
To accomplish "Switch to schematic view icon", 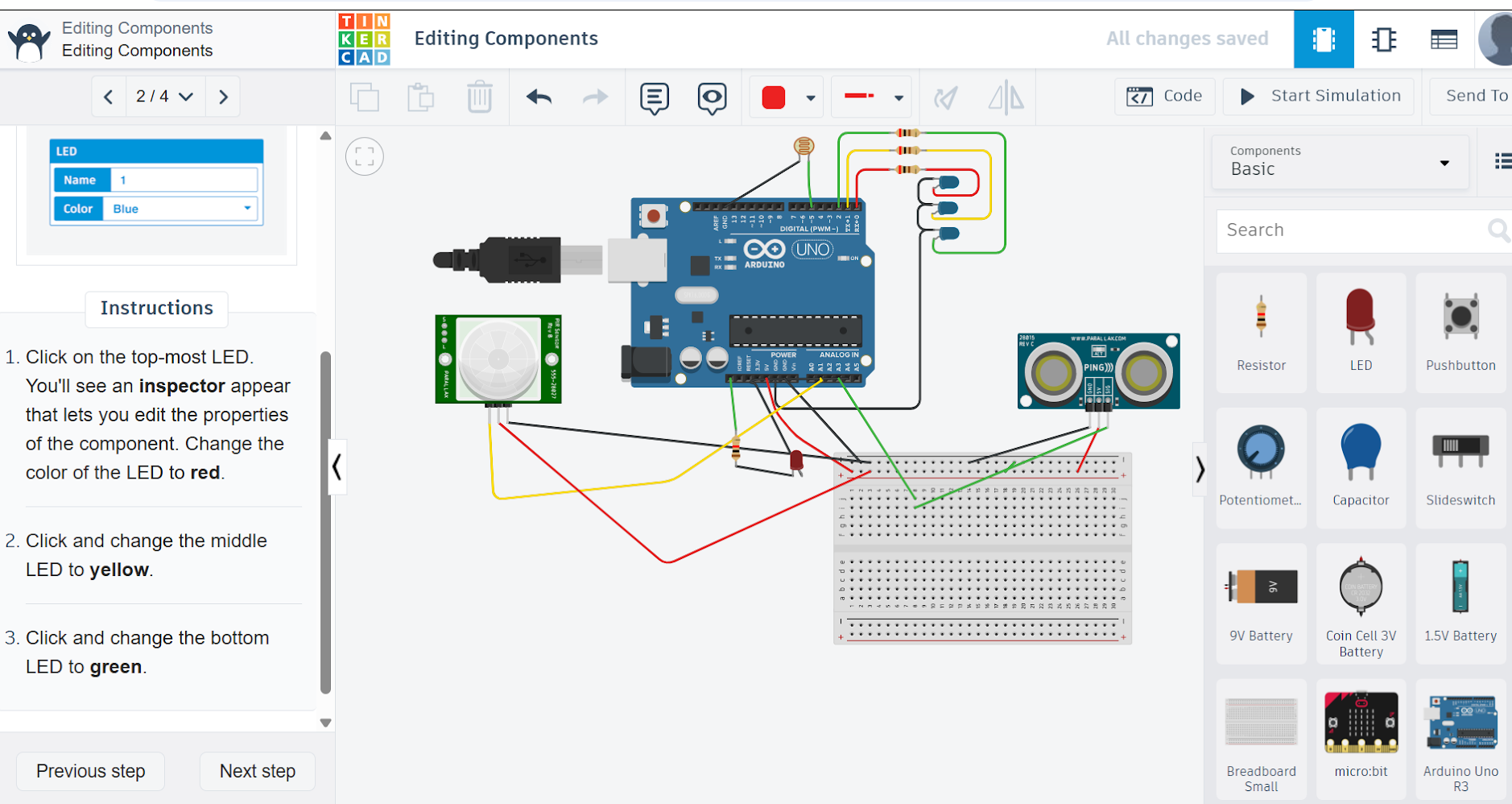I will (x=1383, y=39).
